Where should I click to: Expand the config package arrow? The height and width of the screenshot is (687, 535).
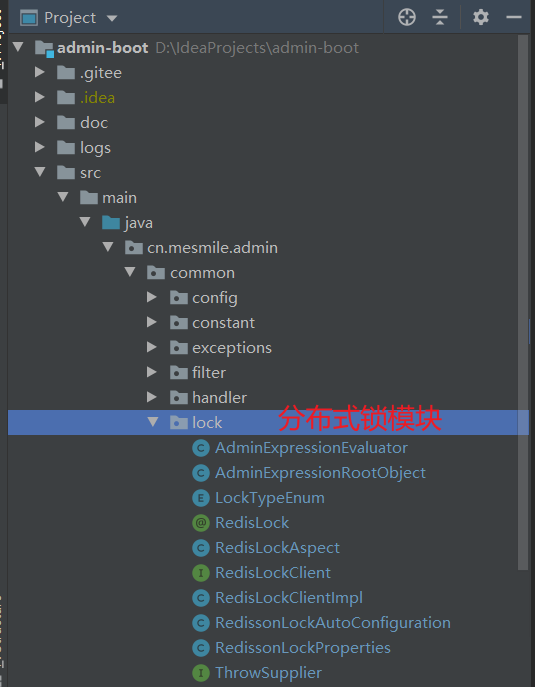[x=152, y=297]
